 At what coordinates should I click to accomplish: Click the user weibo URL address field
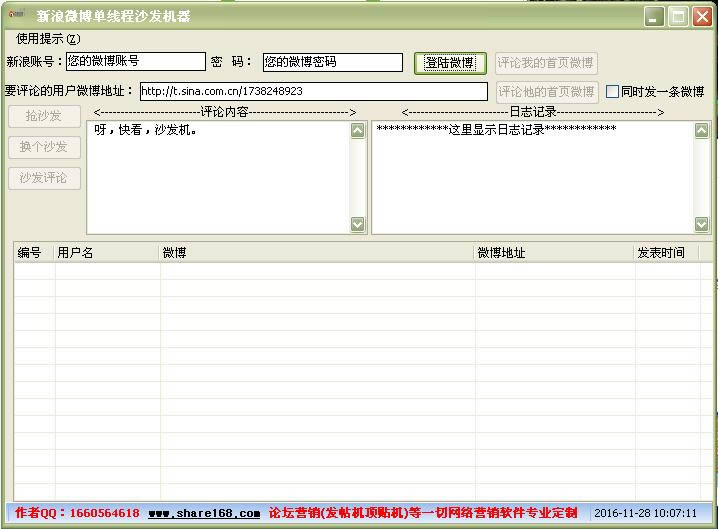[x=314, y=91]
